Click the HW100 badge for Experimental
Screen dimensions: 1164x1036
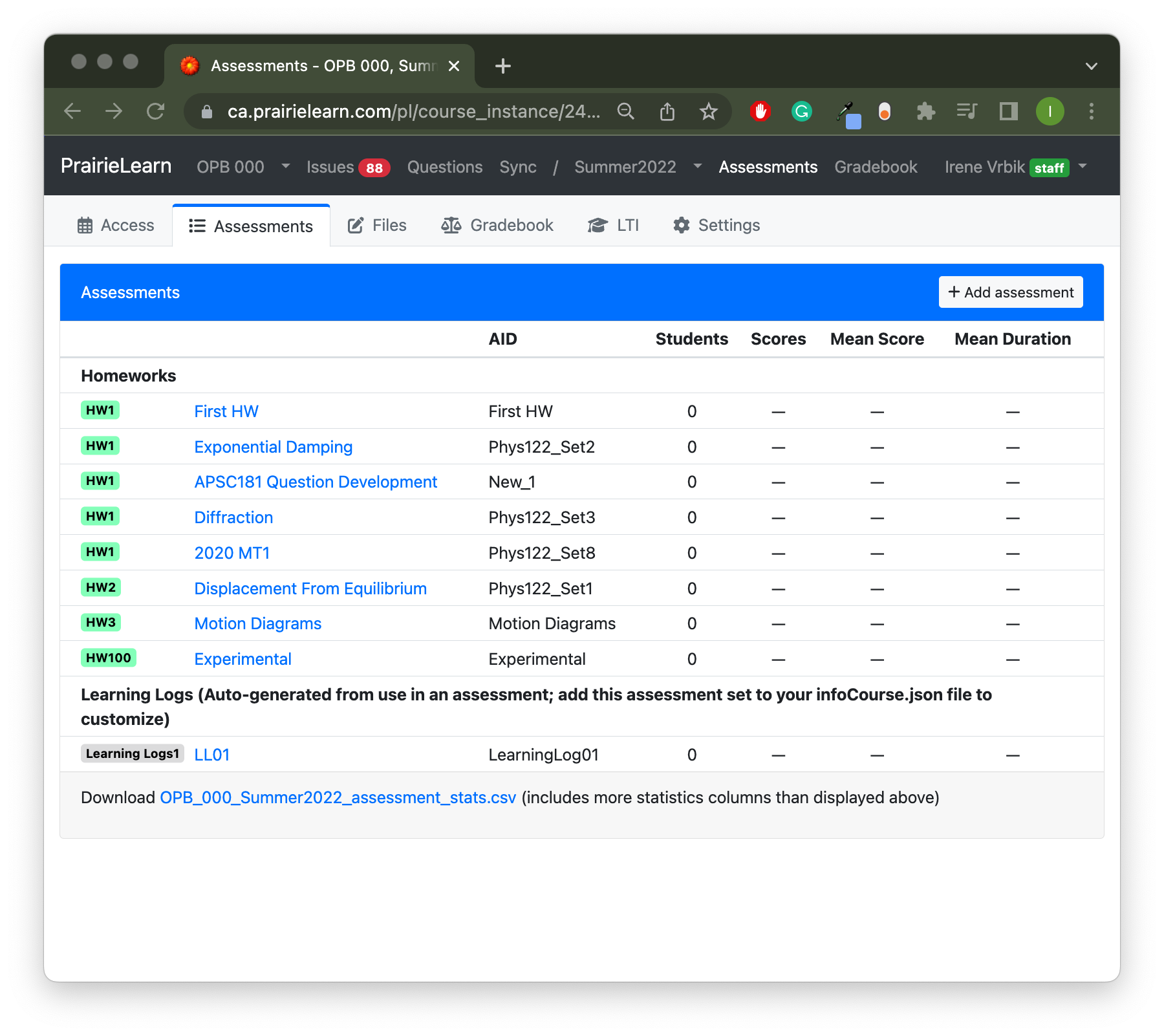[x=109, y=658]
